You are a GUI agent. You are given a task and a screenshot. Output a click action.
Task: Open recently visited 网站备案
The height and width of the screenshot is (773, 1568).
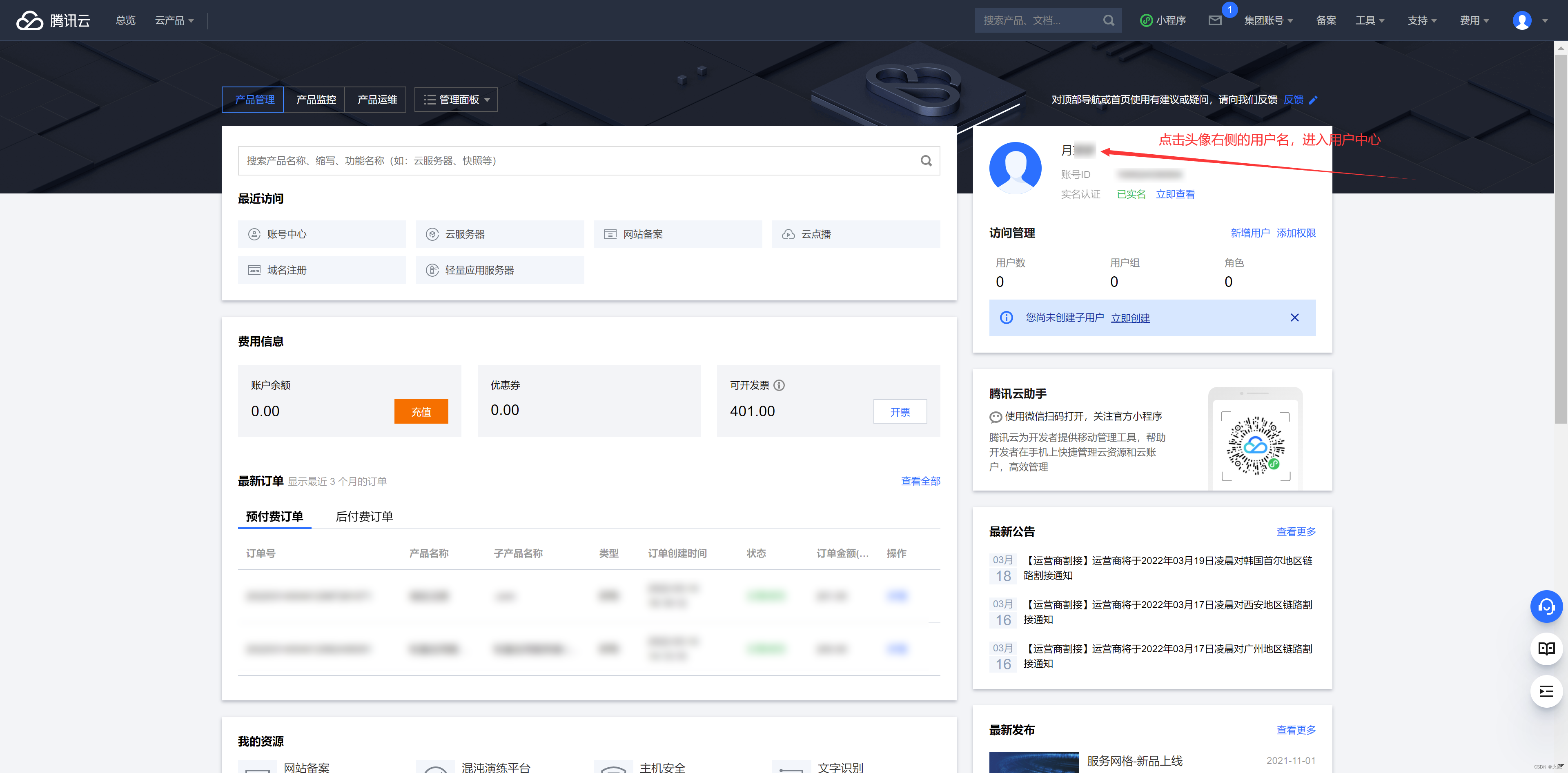(x=678, y=234)
